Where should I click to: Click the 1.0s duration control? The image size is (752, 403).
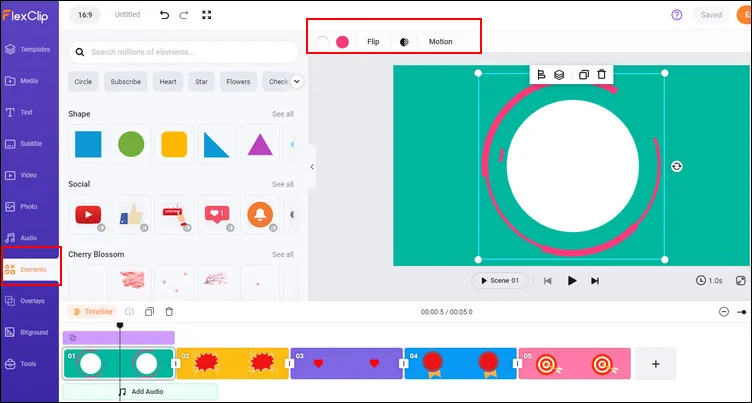tap(709, 281)
